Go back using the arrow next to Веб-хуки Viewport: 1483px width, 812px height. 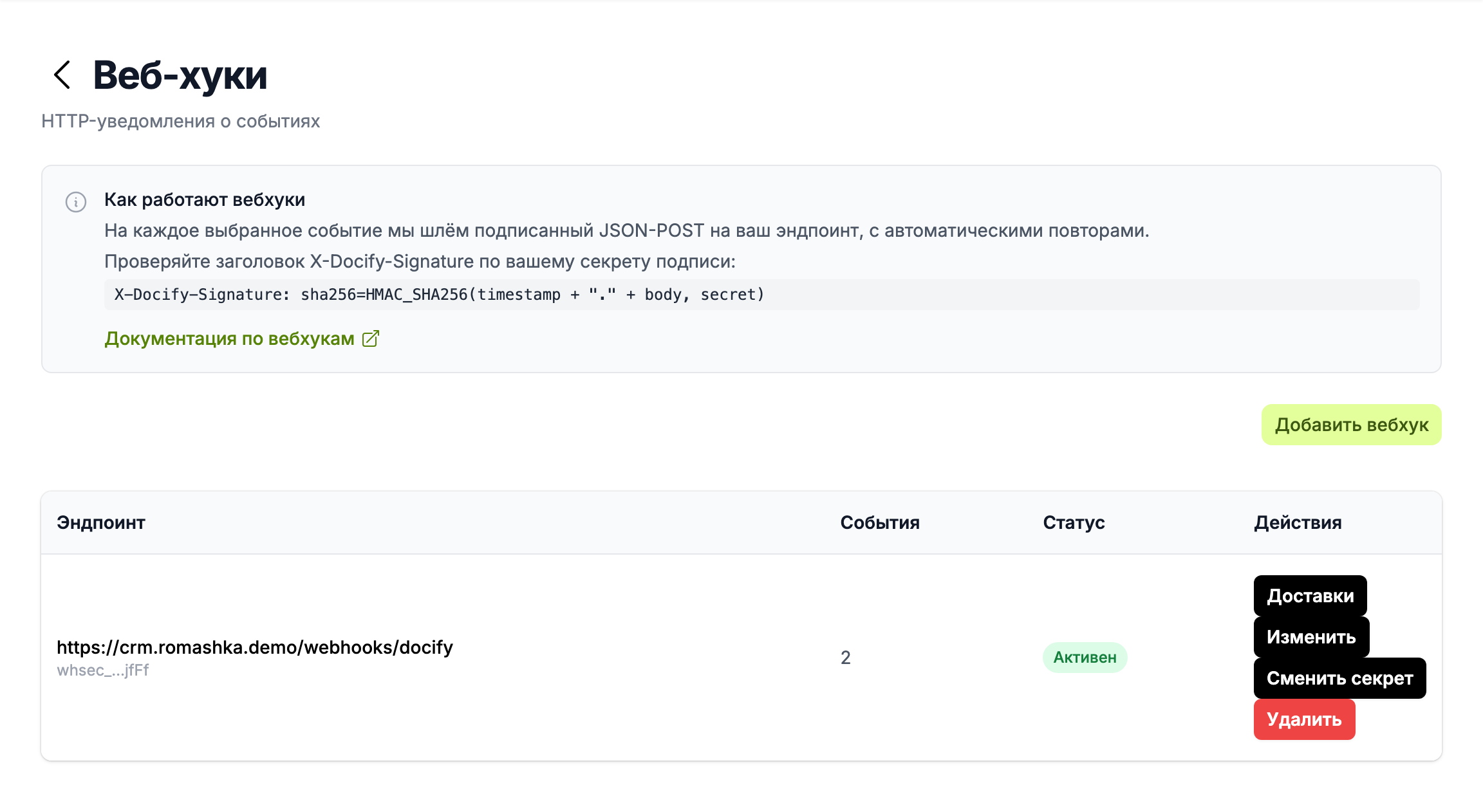coord(62,75)
